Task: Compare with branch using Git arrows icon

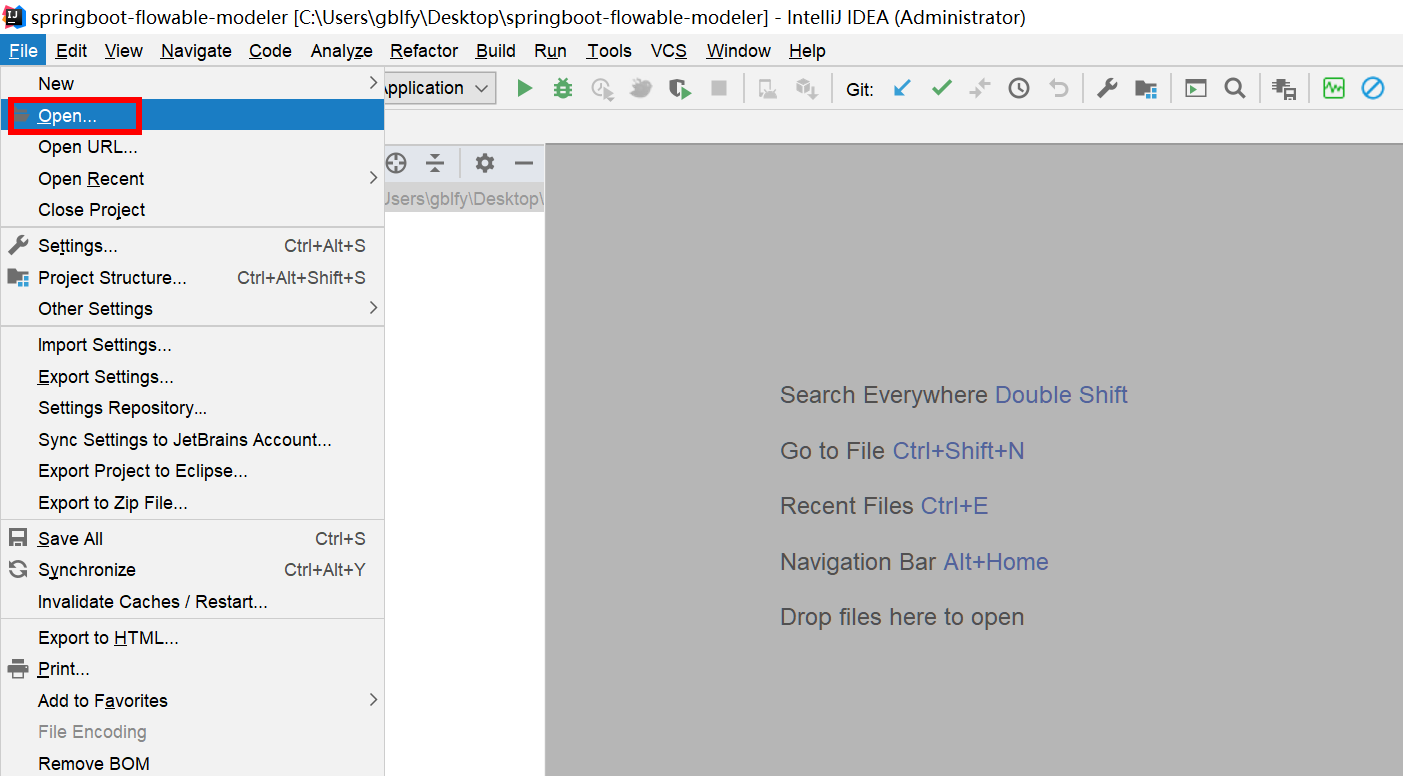Action: pyautogui.click(x=980, y=88)
